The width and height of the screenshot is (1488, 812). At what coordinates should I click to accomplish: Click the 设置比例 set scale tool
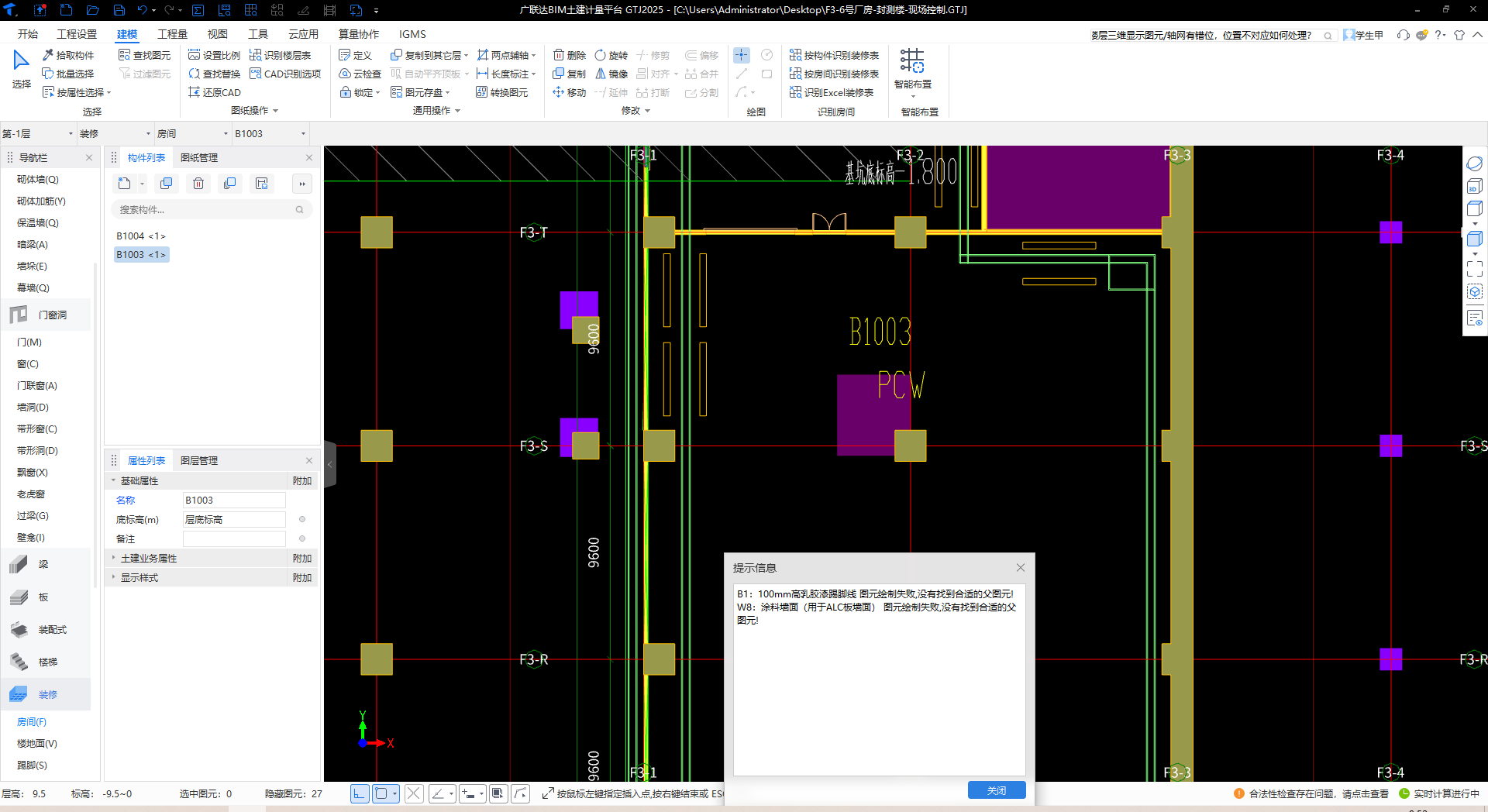[x=214, y=55]
